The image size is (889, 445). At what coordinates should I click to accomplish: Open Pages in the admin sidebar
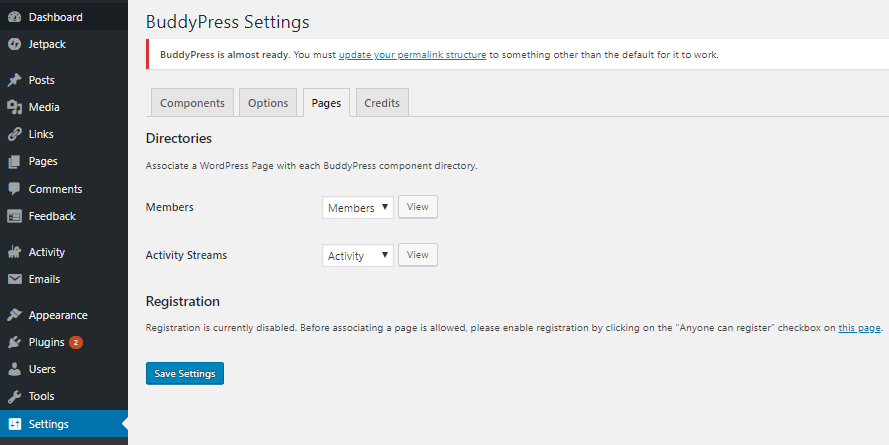(x=43, y=162)
